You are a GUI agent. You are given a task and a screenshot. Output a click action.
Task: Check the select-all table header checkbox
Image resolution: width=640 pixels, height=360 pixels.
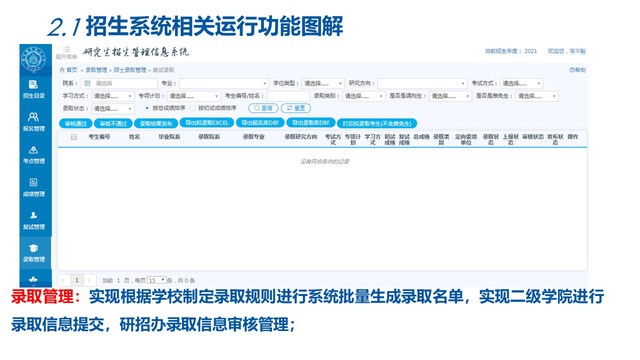[74, 137]
